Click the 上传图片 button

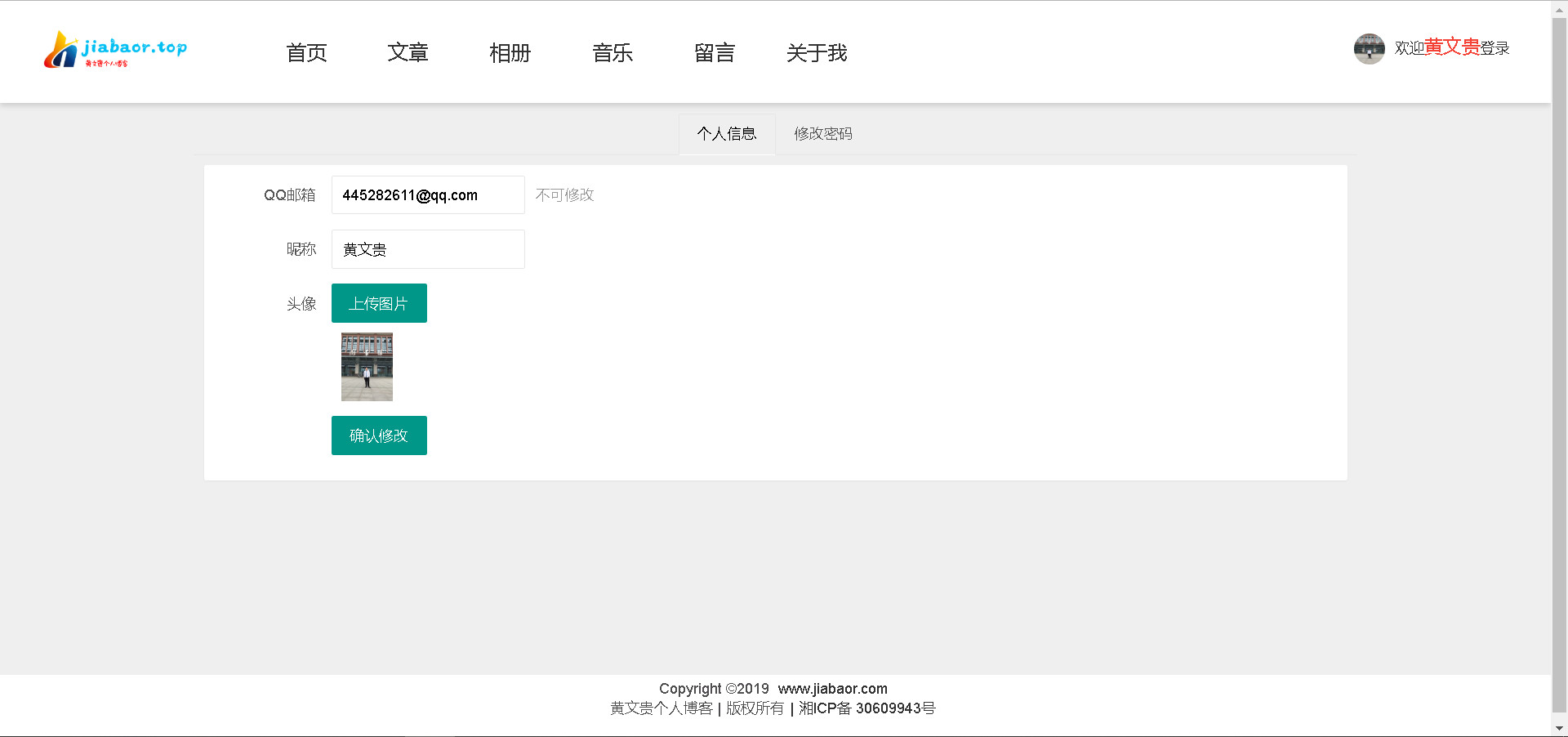[x=379, y=303]
